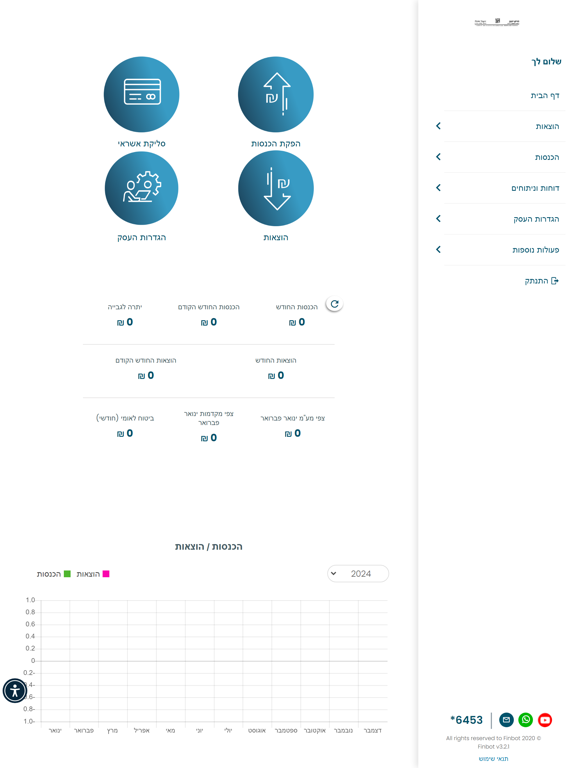Expand the הגדרות העסק sidebar chevron

[x=438, y=218]
